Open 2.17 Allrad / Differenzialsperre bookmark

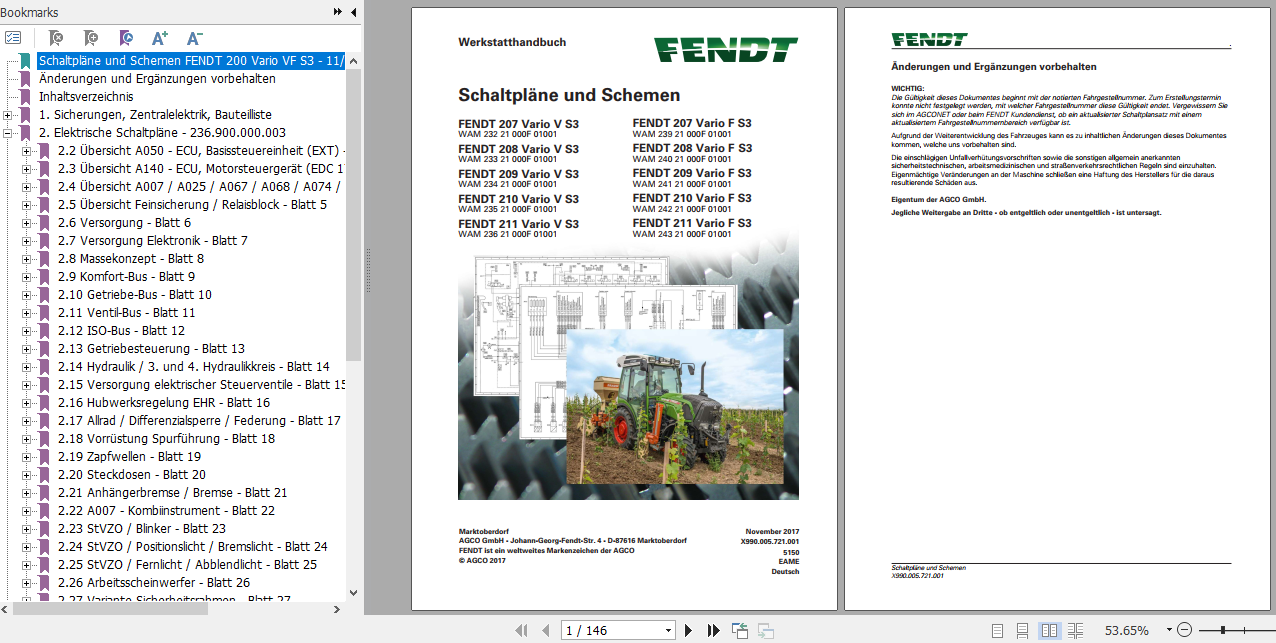199,421
